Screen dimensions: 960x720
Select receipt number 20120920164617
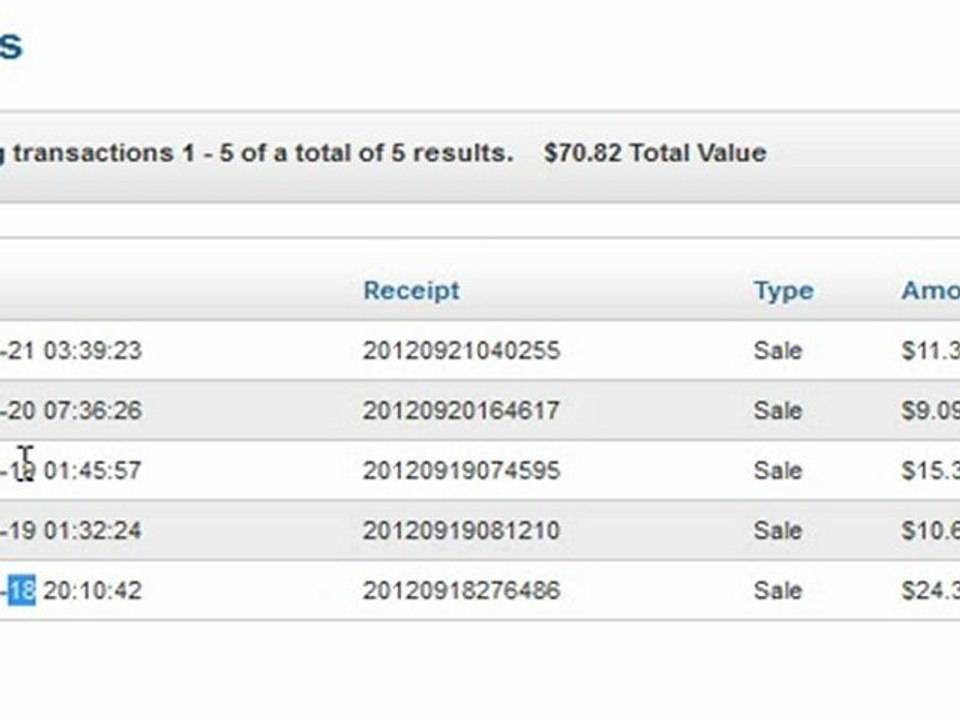point(461,410)
